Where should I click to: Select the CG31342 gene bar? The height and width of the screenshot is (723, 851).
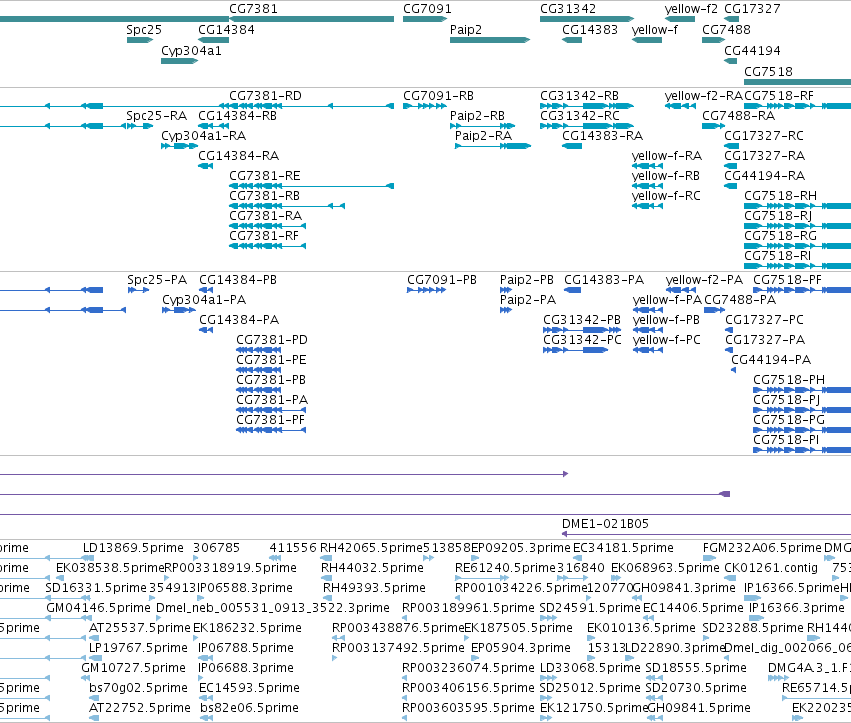[x=587, y=19]
